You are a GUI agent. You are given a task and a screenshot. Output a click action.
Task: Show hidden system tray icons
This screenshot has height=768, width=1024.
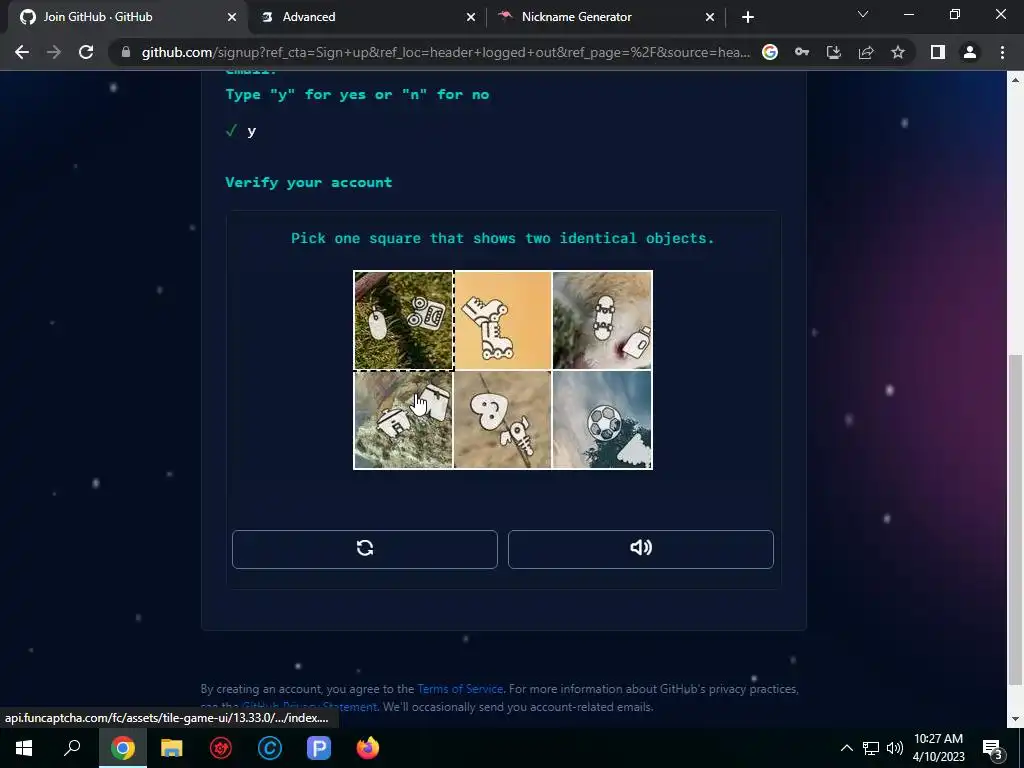(846, 748)
